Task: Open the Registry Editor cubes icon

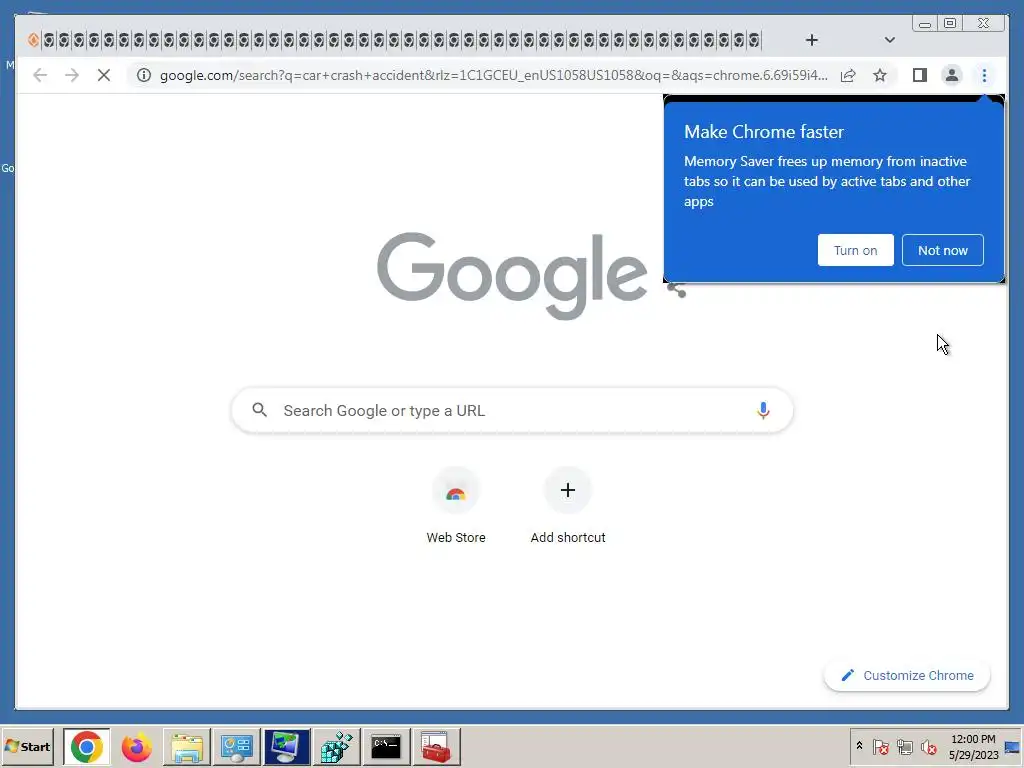Action: [336, 746]
